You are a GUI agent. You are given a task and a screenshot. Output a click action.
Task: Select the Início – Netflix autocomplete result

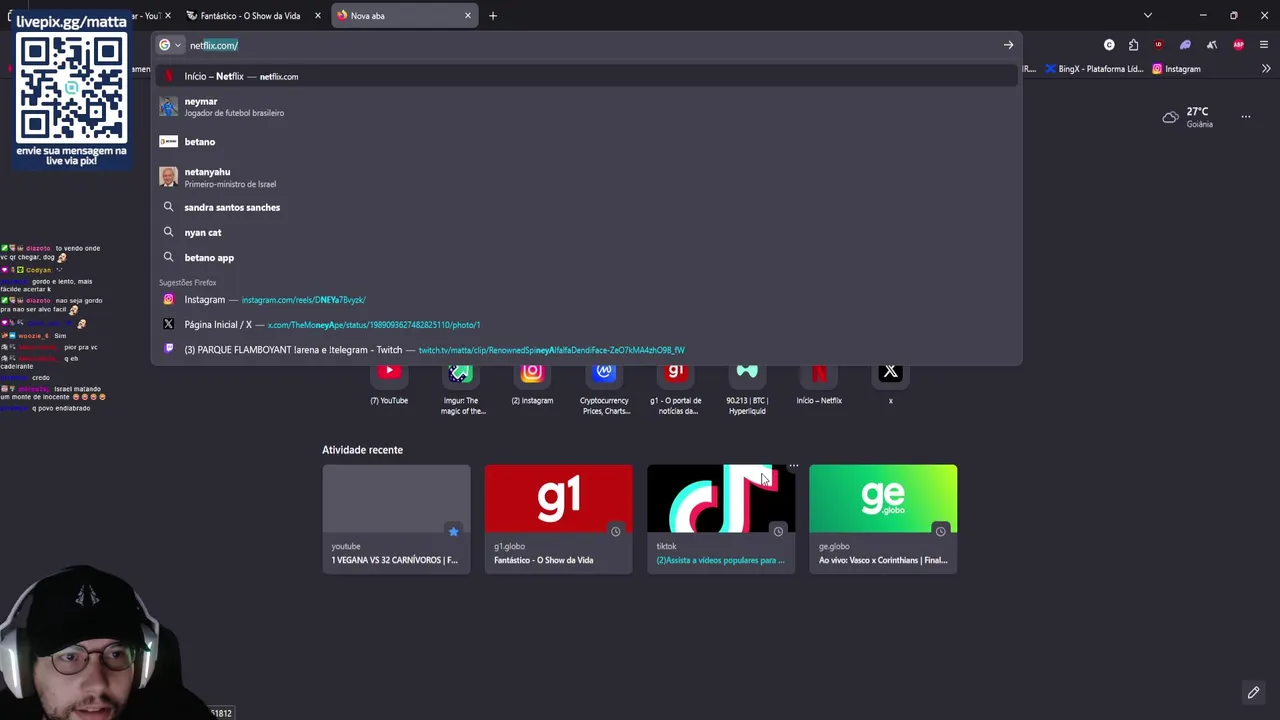pos(587,76)
